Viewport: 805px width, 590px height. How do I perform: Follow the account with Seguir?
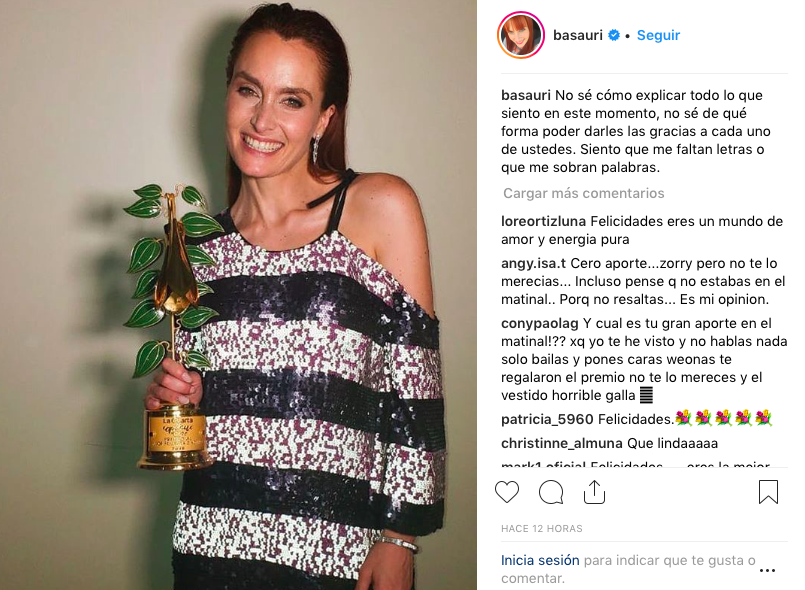click(658, 35)
